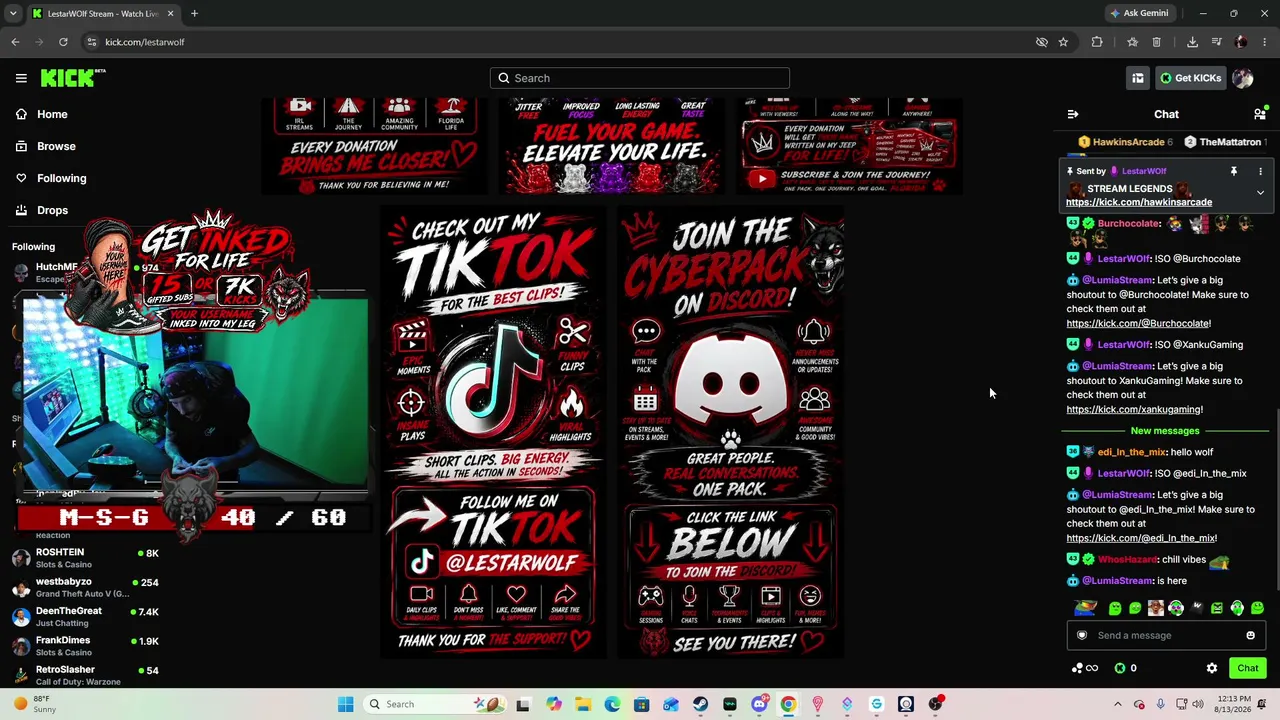
Task: Click the KICK logo
Action: click(72, 78)
